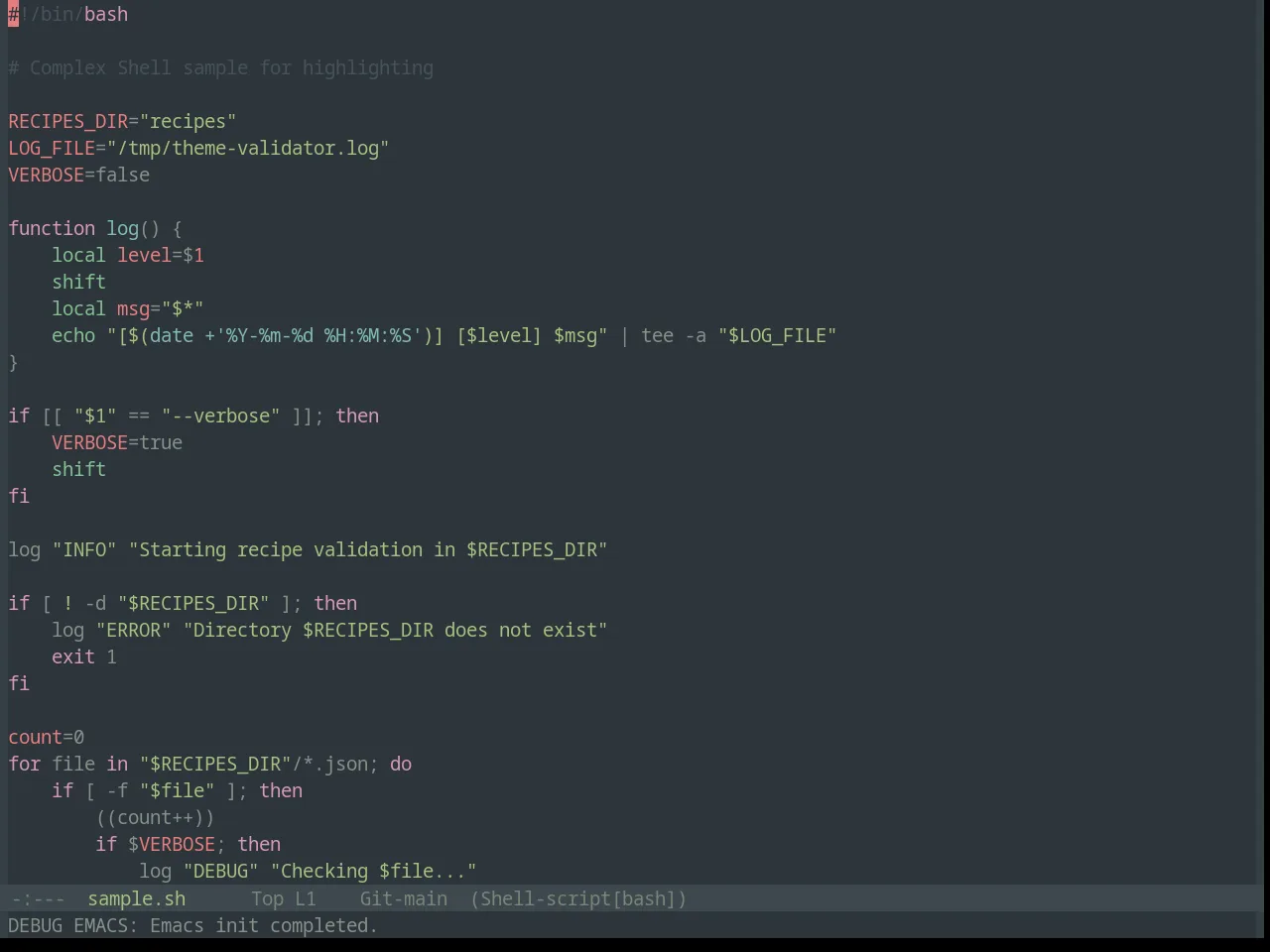Click the echo command in log function
This screenshot has width=1270, height=952.
pyautogui.click(x=73, y=335)
